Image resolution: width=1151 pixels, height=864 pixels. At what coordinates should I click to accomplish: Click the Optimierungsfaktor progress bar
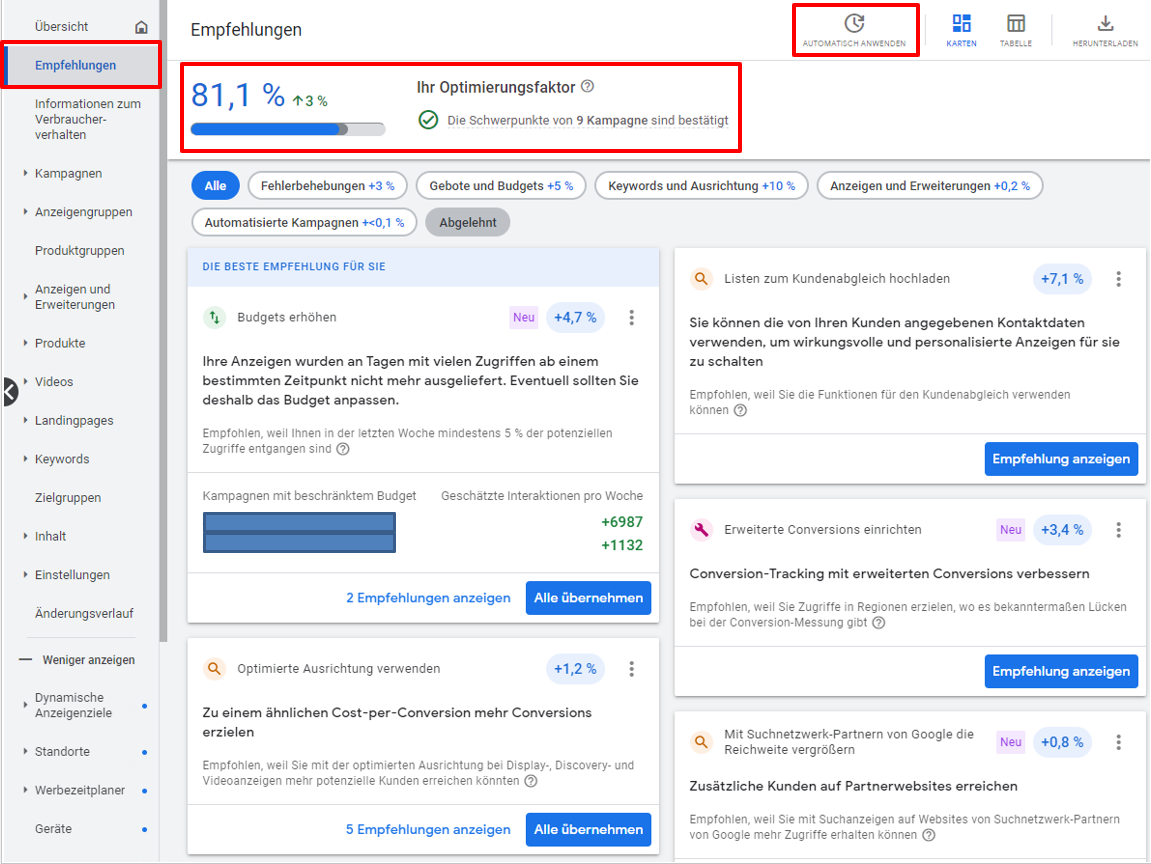[x=290, y=128]
